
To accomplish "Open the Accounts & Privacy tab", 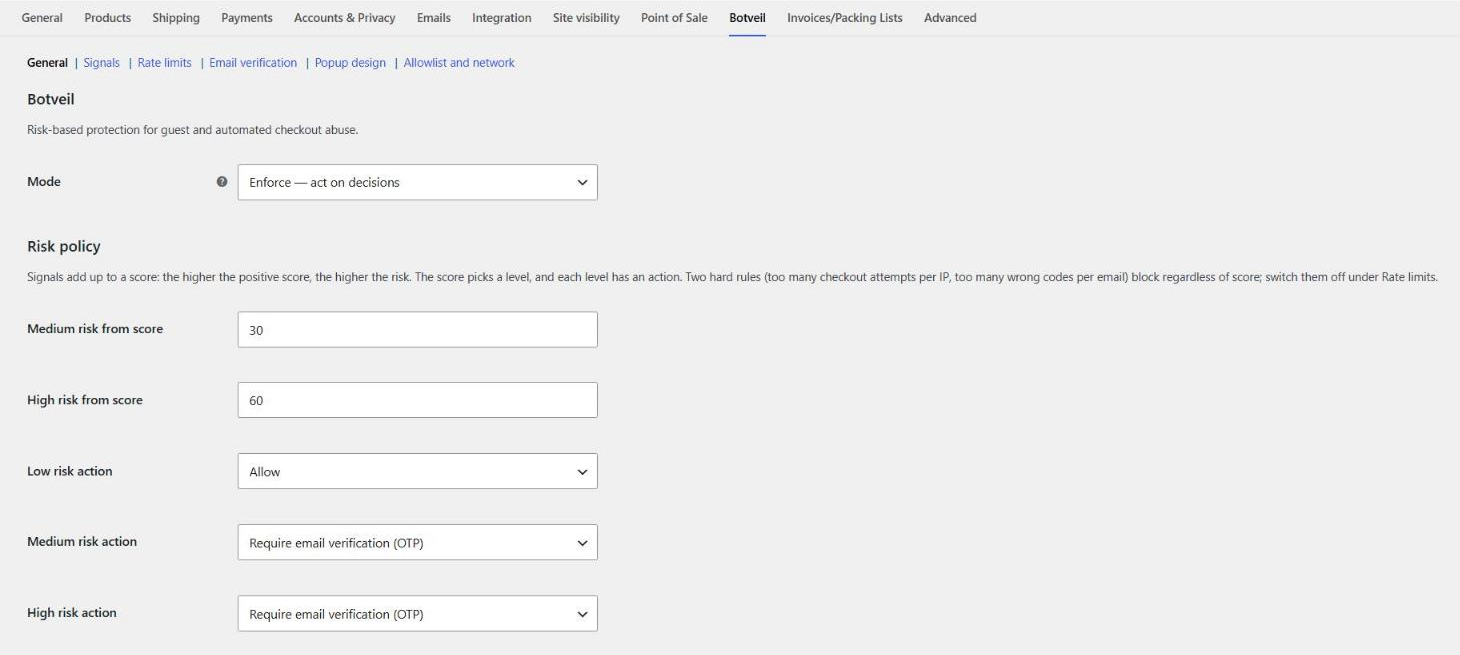I will [345, 18].
